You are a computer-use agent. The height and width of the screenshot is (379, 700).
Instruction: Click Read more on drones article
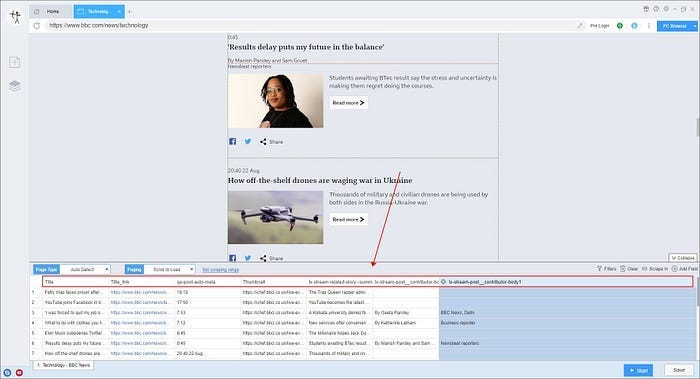(348, 219)
